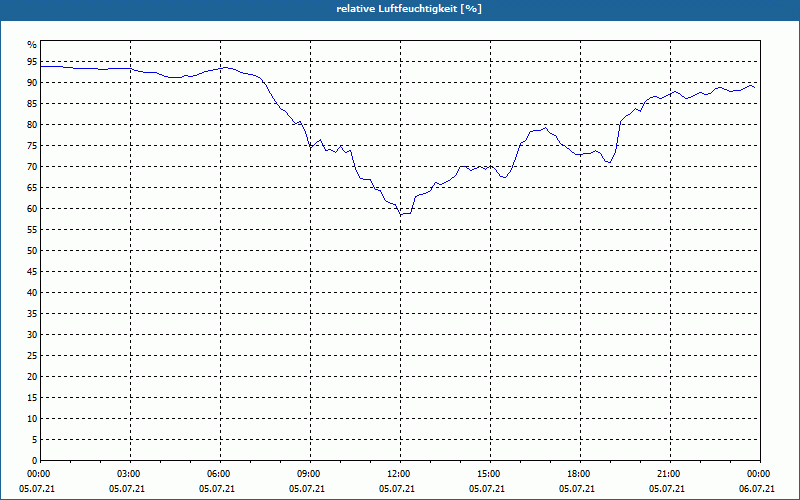Screen dimensions: 800x500
Task: Pick the 70 y-axis label
Action: [x=32, y=167]
